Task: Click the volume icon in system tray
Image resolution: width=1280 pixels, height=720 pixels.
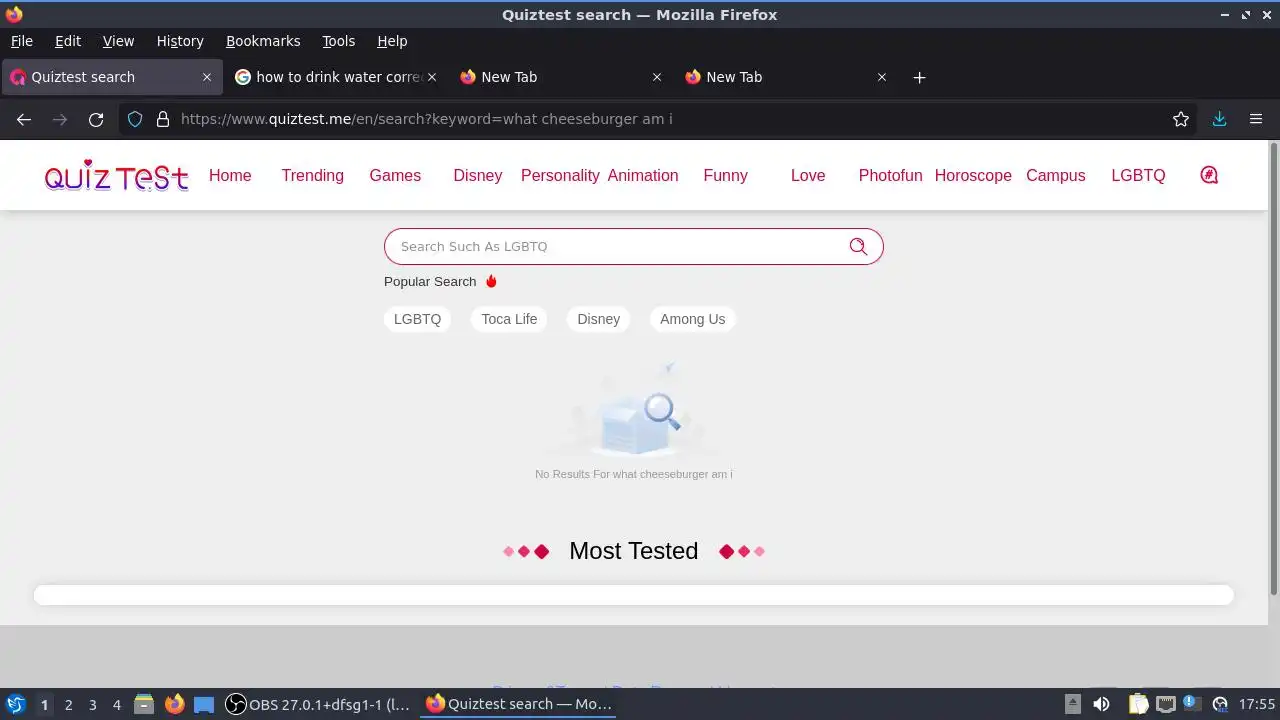Action: click(1101, 704)
